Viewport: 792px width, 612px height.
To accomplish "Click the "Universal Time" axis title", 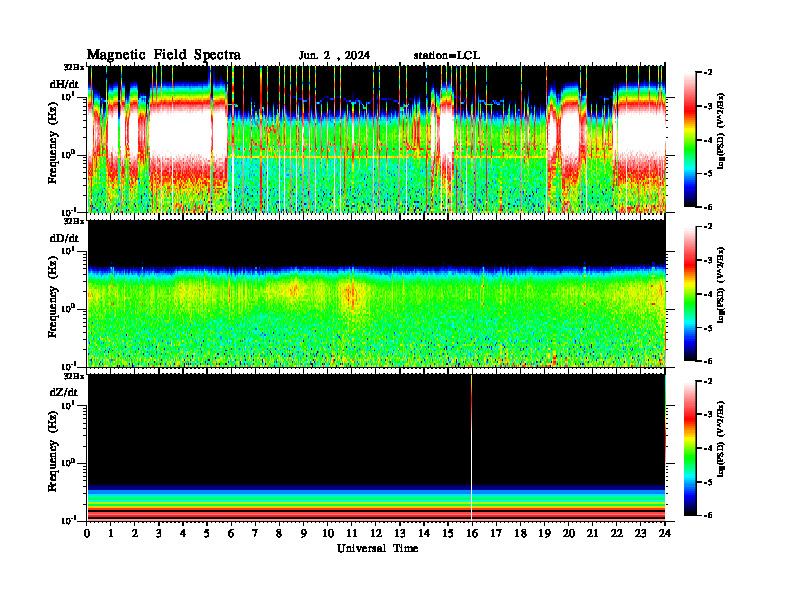I will pos(377,548).
